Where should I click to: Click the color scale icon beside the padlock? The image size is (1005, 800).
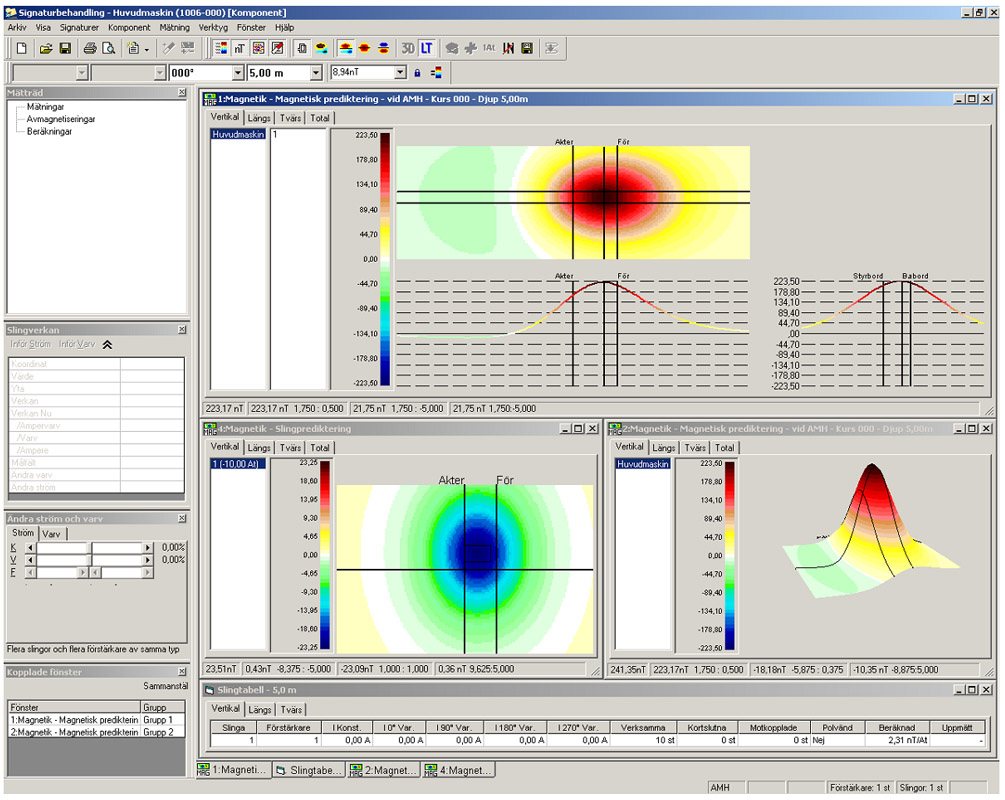(x=436, y=73)
